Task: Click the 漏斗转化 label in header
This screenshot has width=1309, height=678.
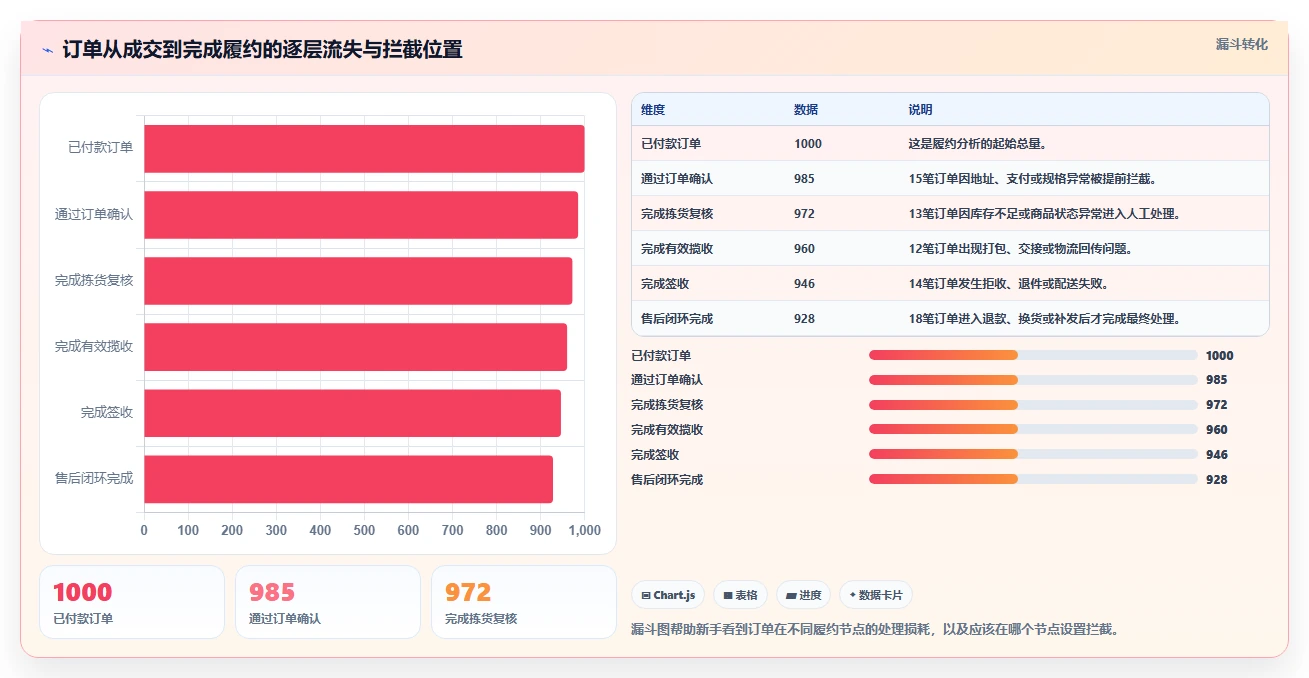Action: [1242, 44]
